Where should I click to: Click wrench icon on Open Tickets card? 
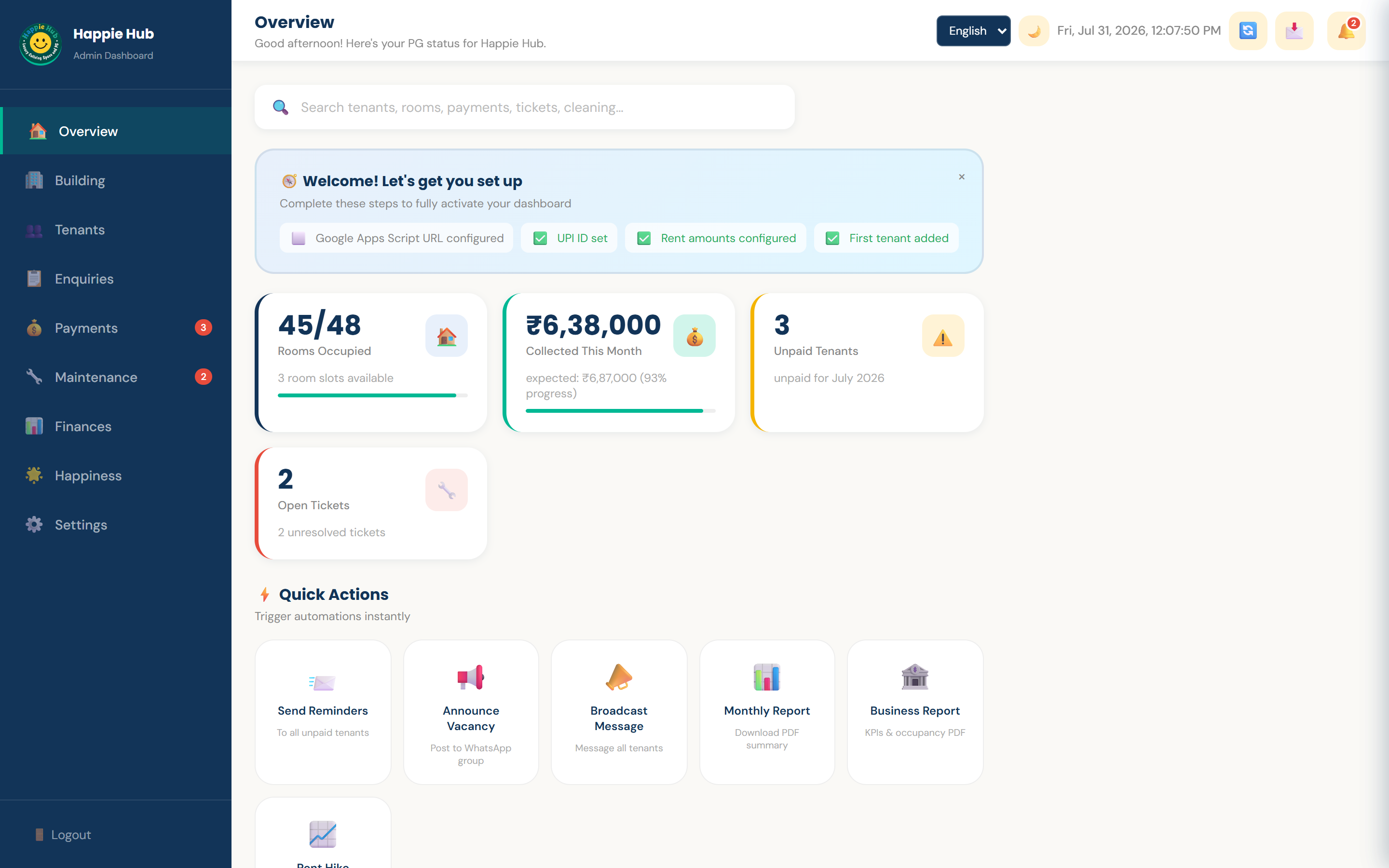click(x=447, y=489)
